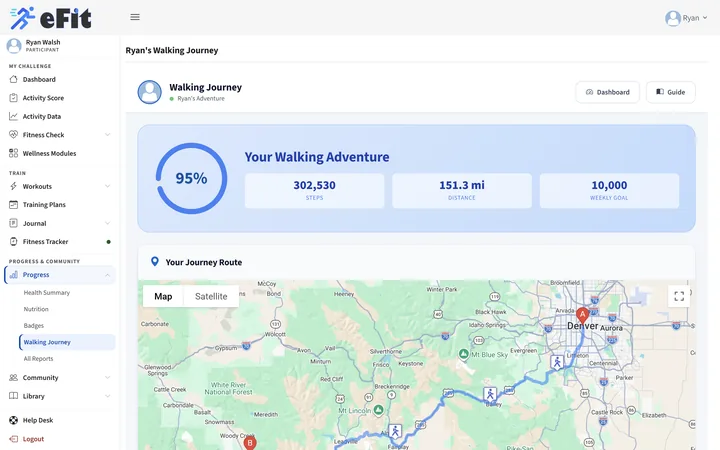Click the Mt Lincoln green marker
Image resolution: width=720 pixels, height=450 pixels.
[378, 410]
